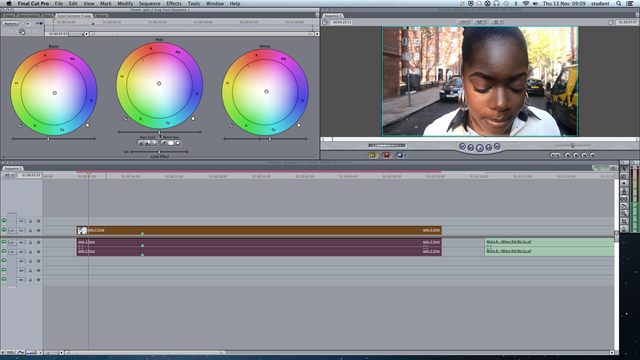The image size is (640, 360).
Task: Reset the Whites color wheel balance
Action: coord(299,125)
